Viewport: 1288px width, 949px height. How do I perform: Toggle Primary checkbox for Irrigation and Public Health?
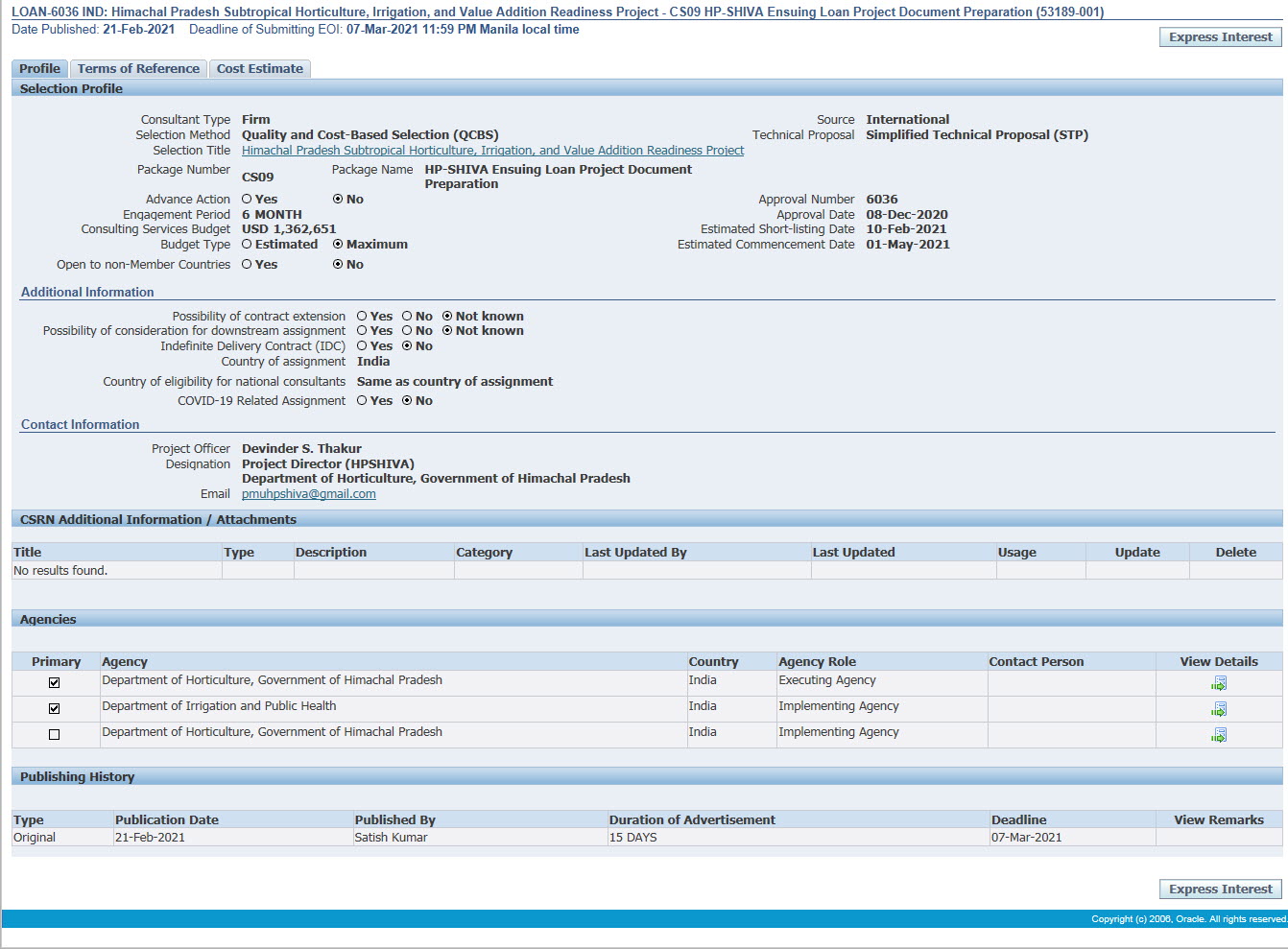pos(54,709)
